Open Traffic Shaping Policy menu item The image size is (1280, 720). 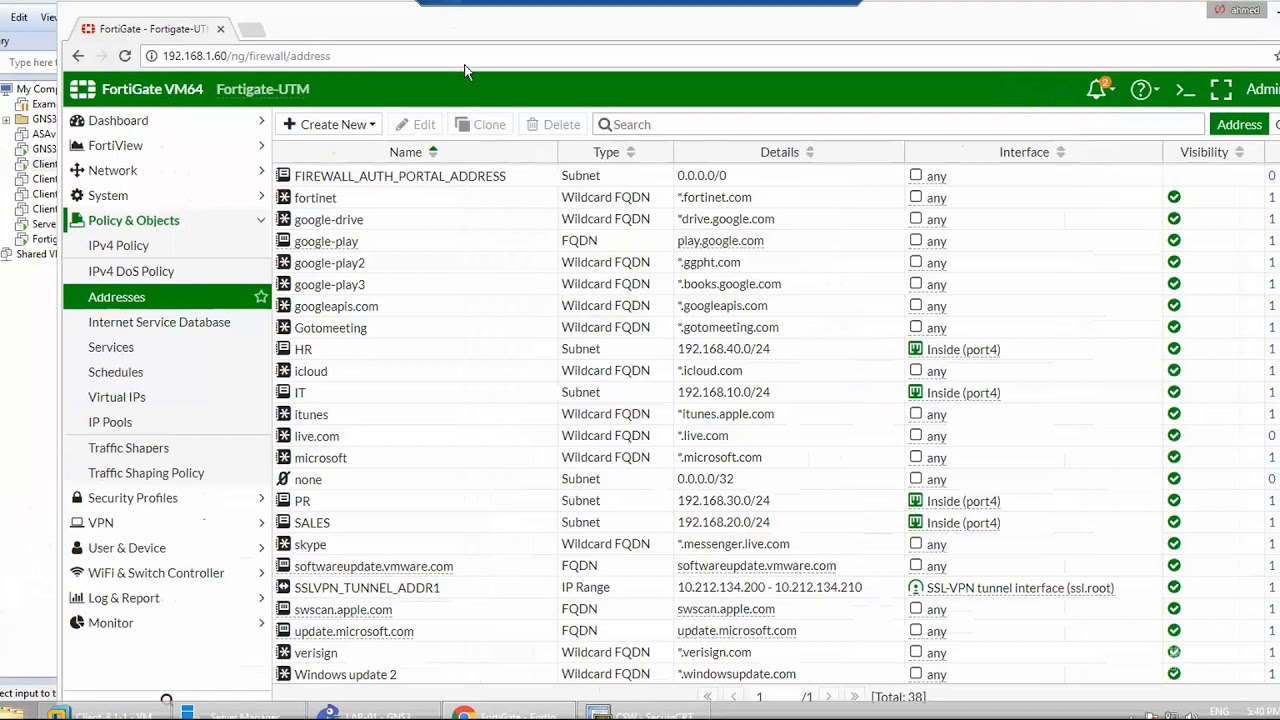(146, 473)
